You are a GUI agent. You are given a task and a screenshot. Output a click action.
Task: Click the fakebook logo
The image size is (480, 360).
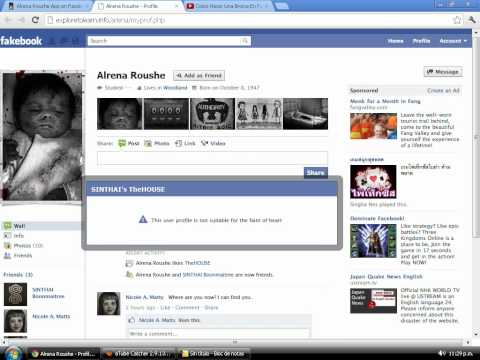coord(21,41)
